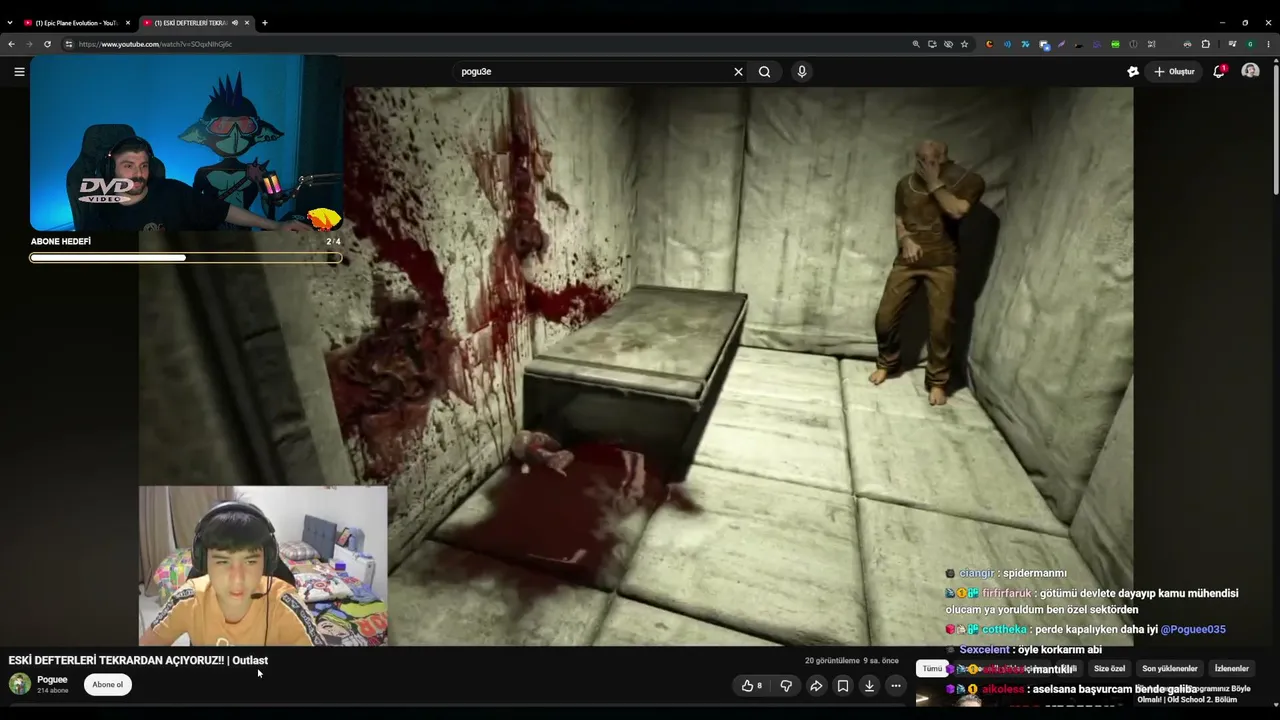Dislike the video with thumbs-down

coord(786,686)
